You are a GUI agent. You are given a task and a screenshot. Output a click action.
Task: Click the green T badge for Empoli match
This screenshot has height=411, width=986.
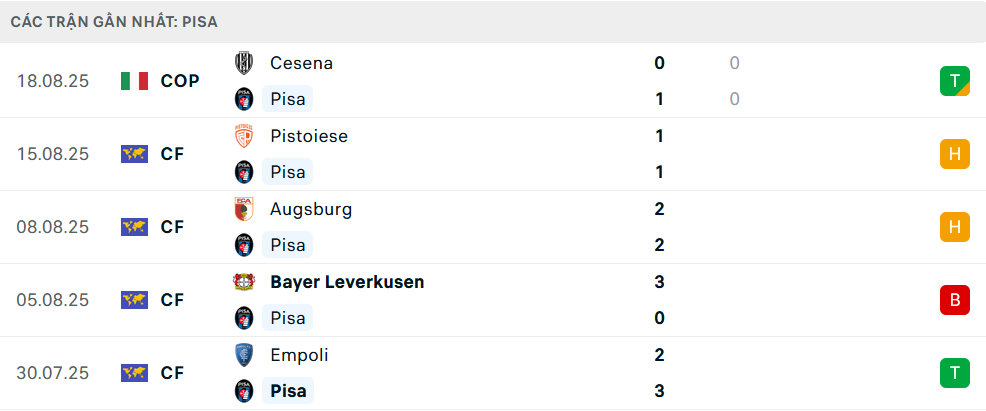click(x=954, y=373)
